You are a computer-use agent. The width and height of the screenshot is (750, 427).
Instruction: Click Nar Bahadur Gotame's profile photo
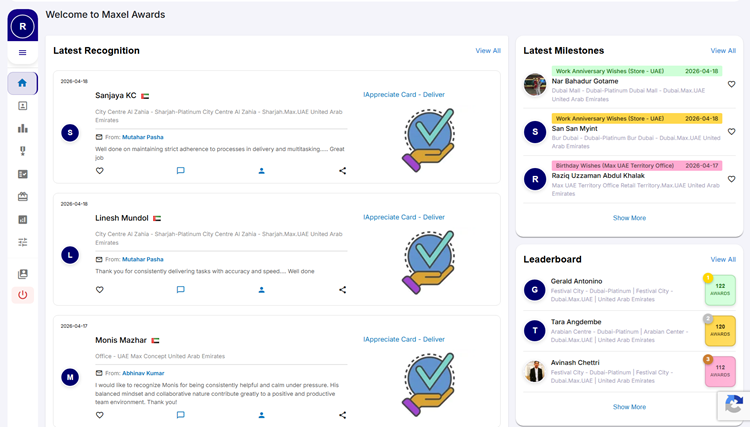coord(535,85)
